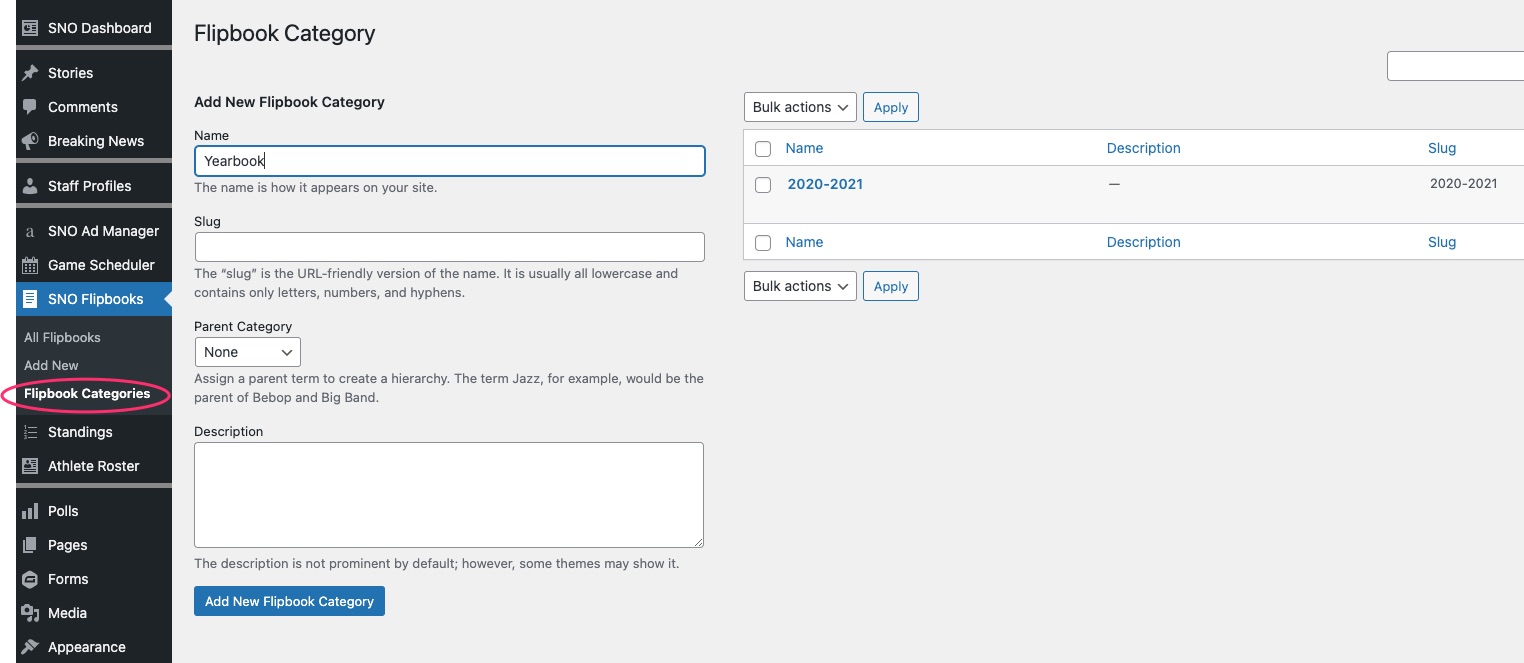Open the Staff Profiles menu
Viewport: 1524px width, 663px height.
pyautogui.click(x=89, y=186)
